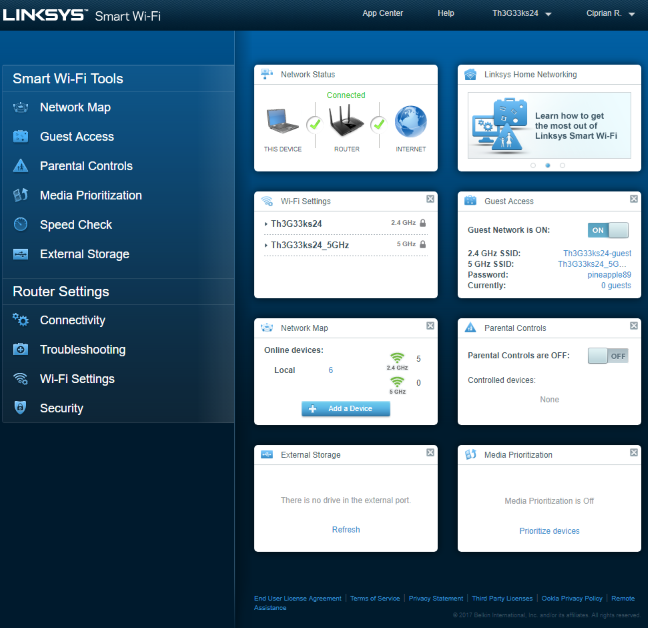Click Media Prioritization icon in sidebar
Screen dimensions: 648x628
20,195
